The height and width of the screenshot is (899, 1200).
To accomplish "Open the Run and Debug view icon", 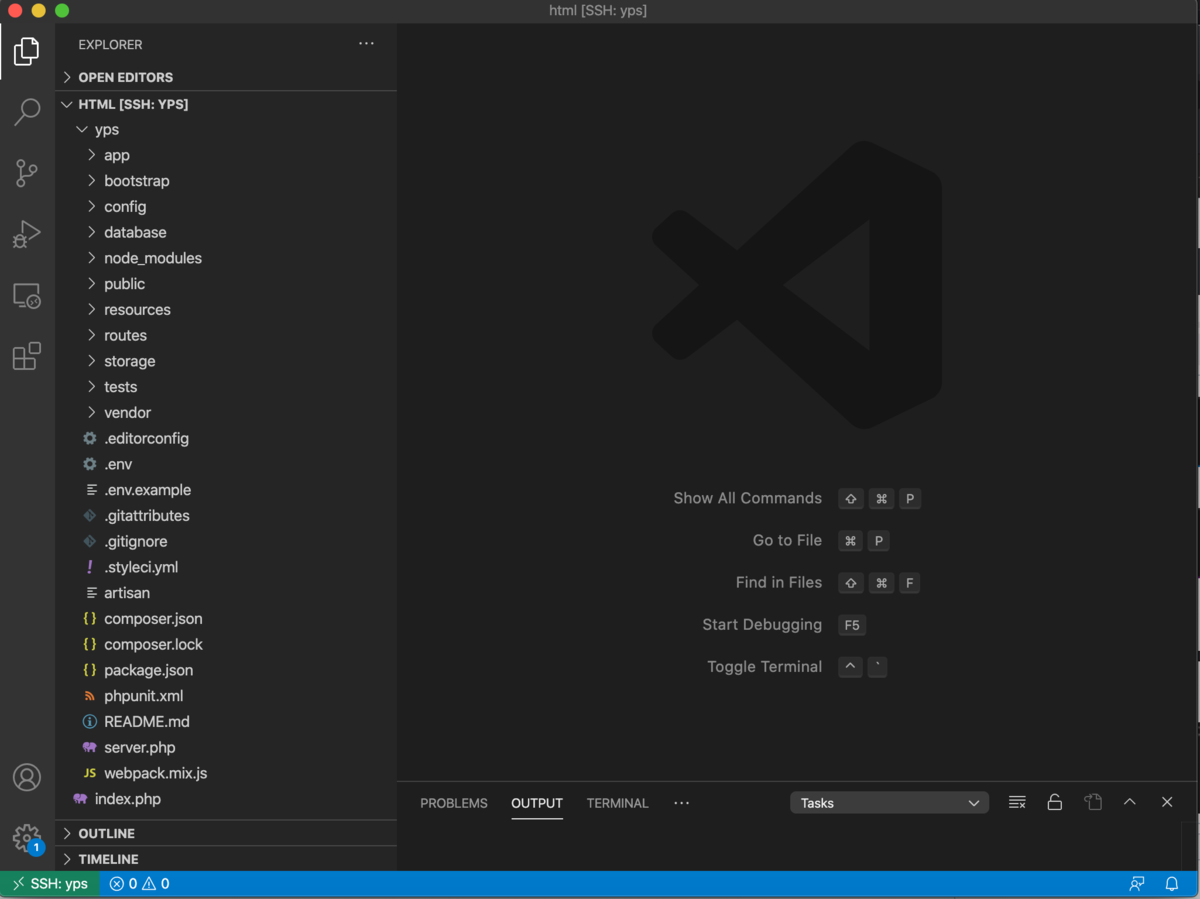I will tap(27, 234).
